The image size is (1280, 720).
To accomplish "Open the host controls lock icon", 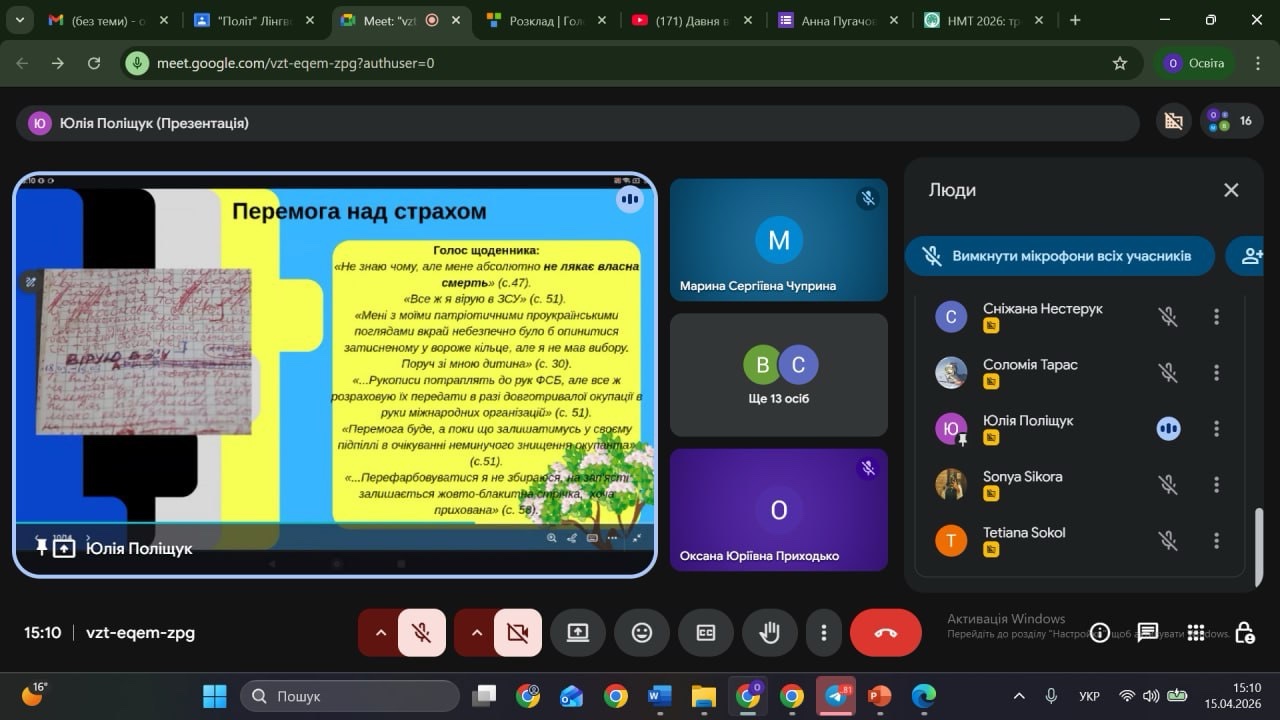I will pyautogui.click(x=1244, y=632).
